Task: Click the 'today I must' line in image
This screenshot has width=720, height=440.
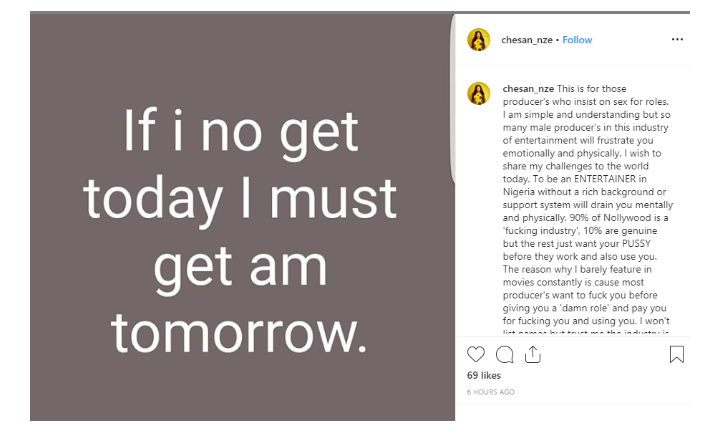Action: click(x=240, y=202)
